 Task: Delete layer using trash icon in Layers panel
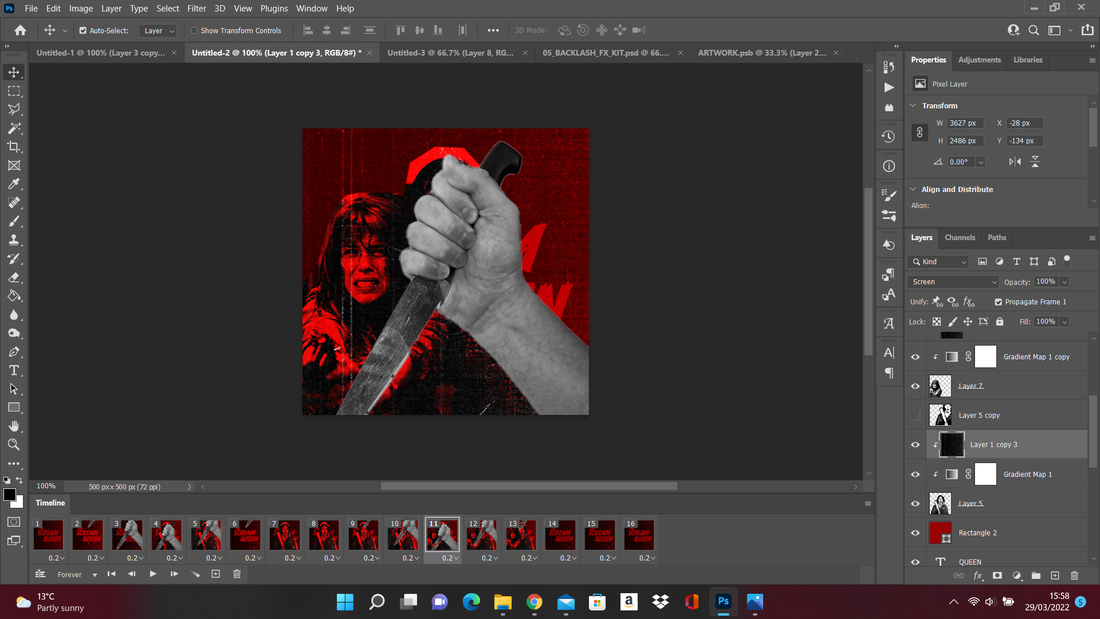pos(1074,575)
